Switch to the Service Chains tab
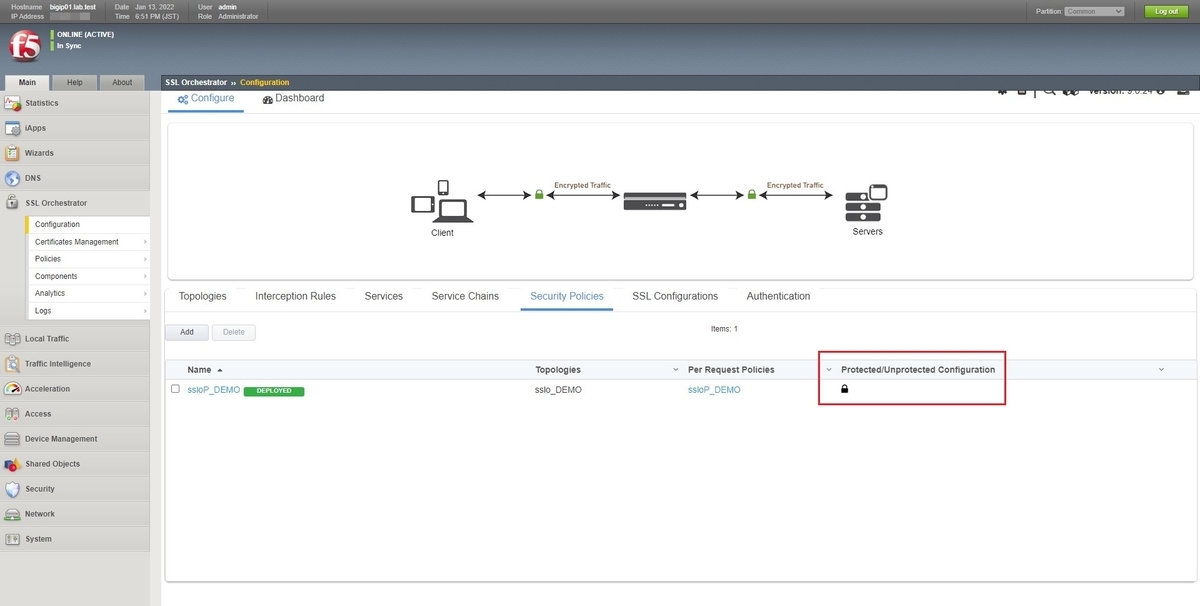 (x=465, y=296)
